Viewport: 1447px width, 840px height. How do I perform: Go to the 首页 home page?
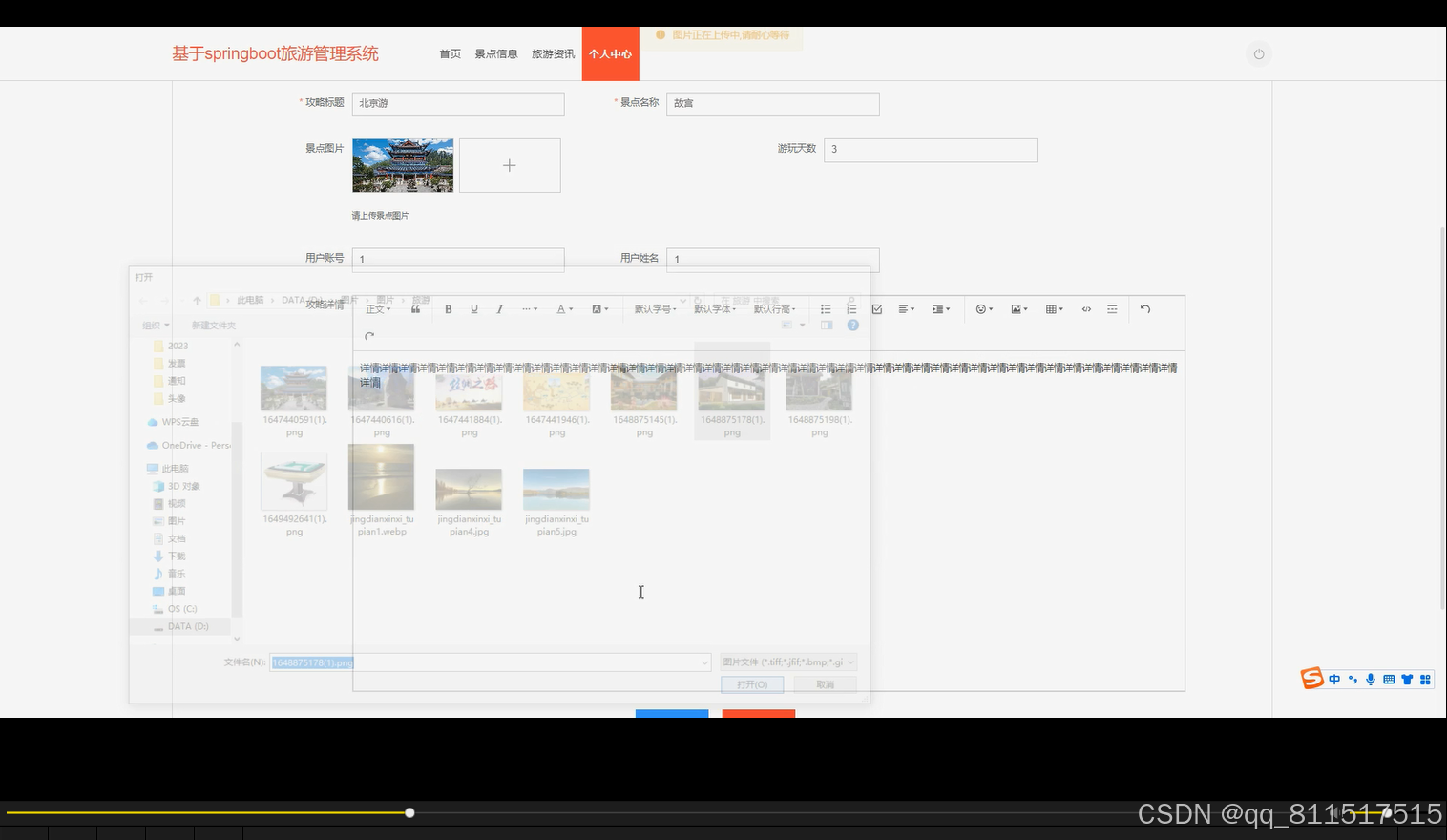coord(450,54)
